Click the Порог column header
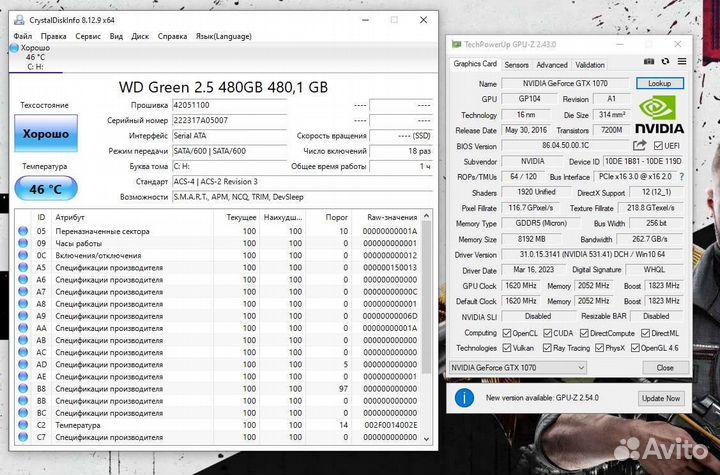Image resolution: width=720 pixels, height=475 pixels. click(x=337, y=217)
